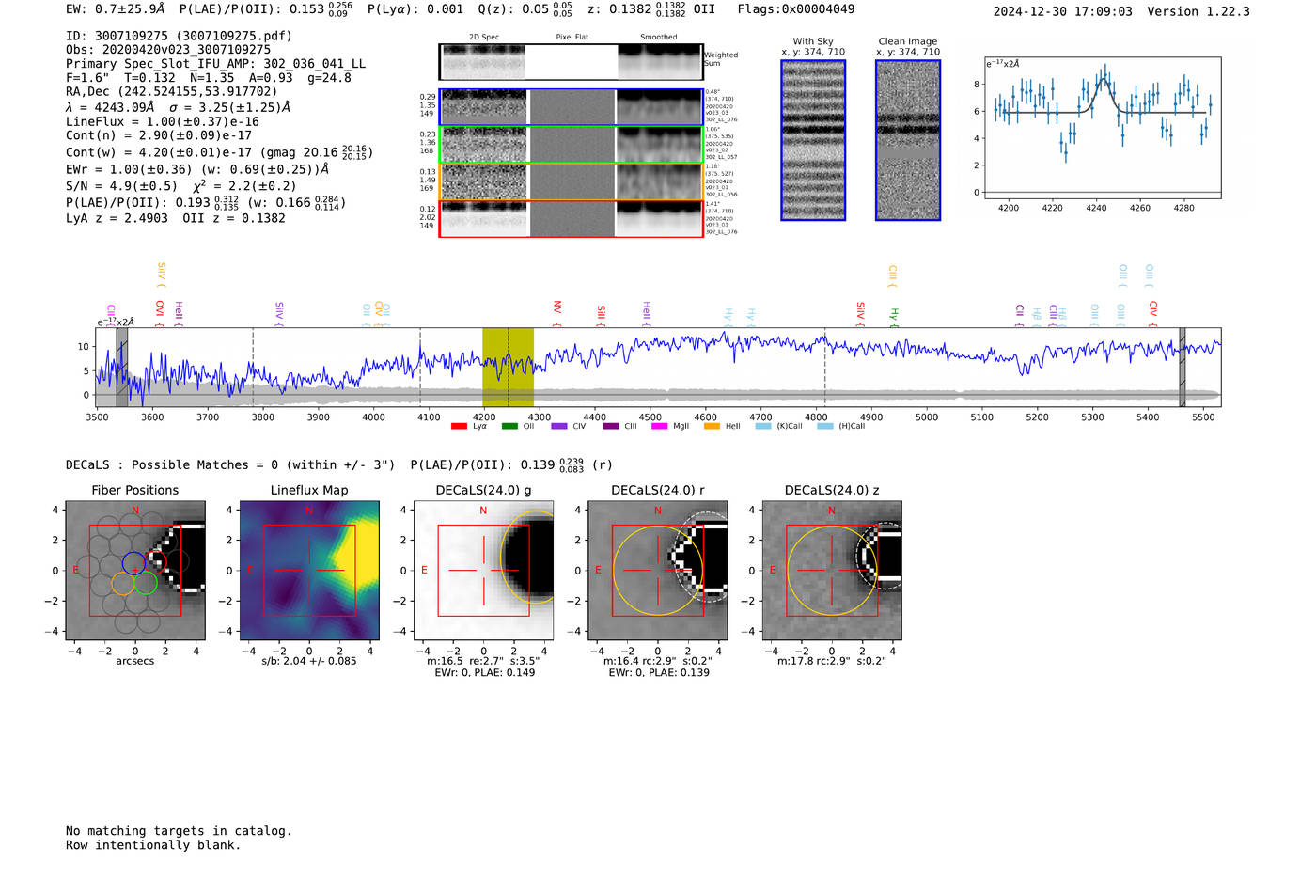This screenshot has width=1316, height=896.
Task: Click the green OII legend swatch
Action: click(x=509, y=427)
